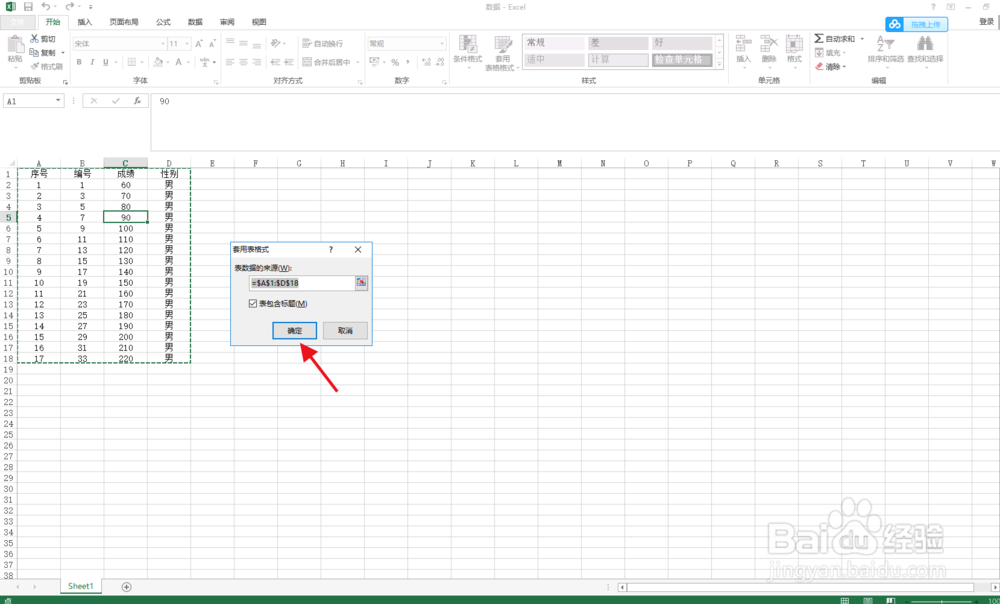Click the range selector icon in the dialog
Image resolution: width=1000 pixels, height=604 pixels.
click(x=361, y=283)
